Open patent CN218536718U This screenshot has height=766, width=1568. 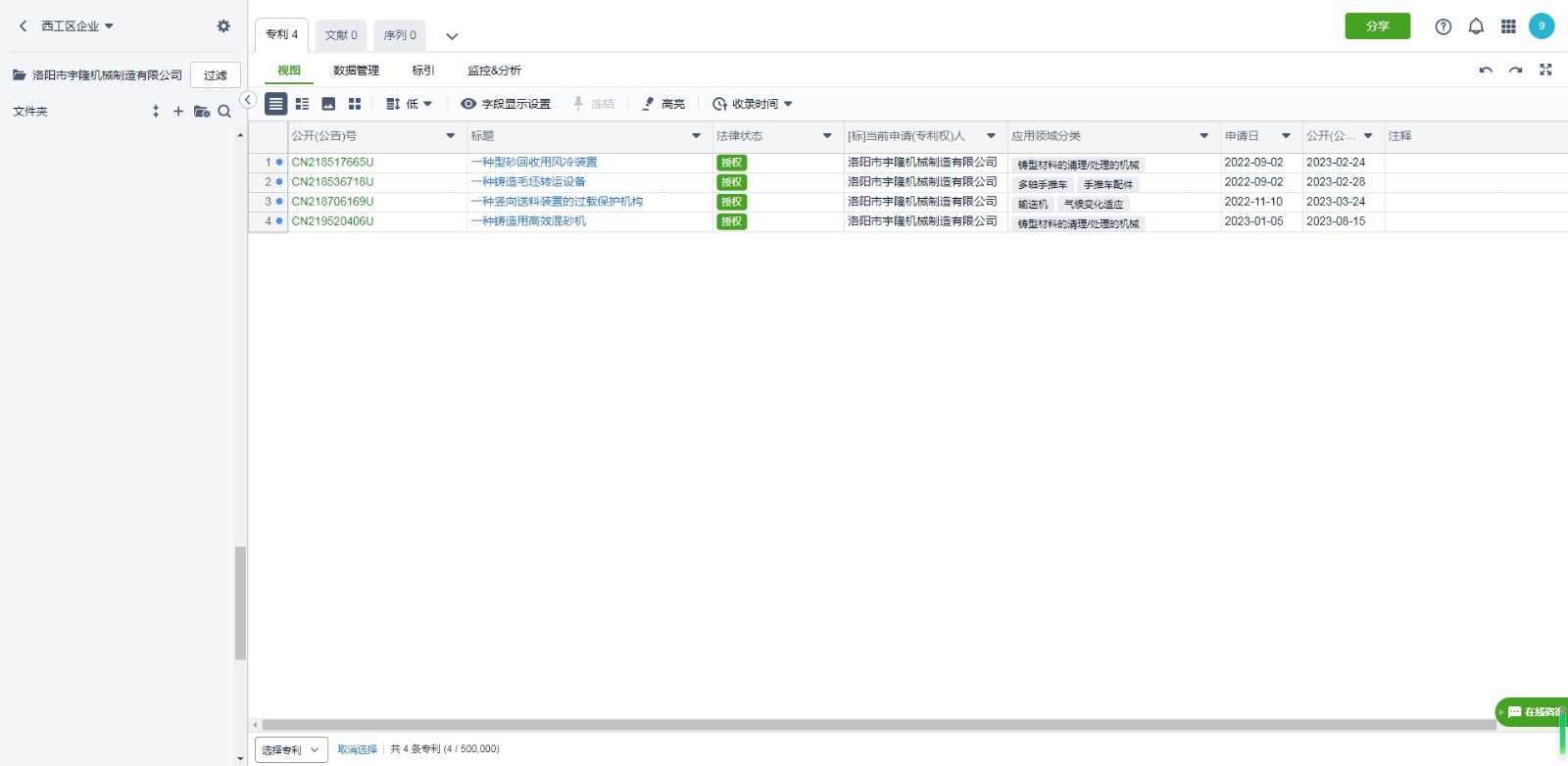point(332,182)
